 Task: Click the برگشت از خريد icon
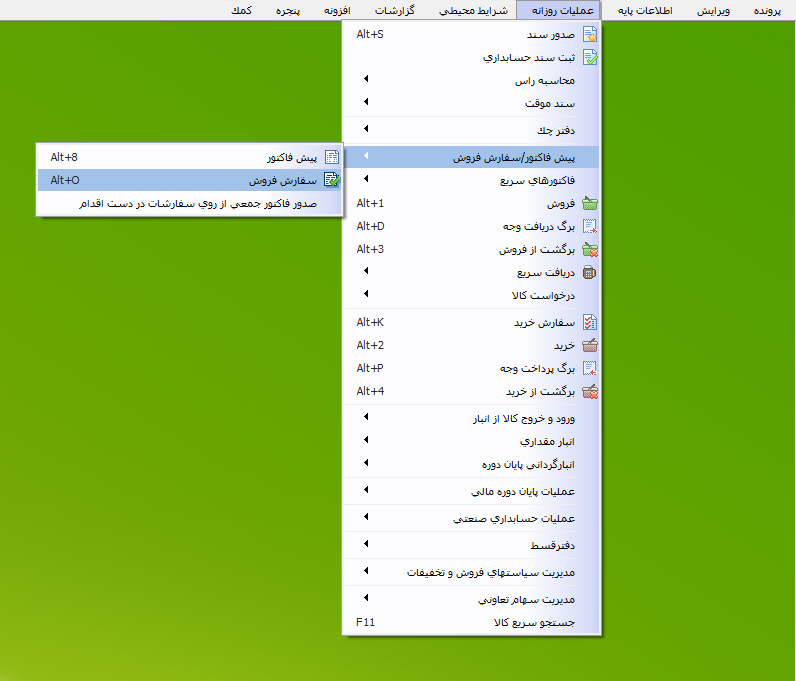[590, 391]
